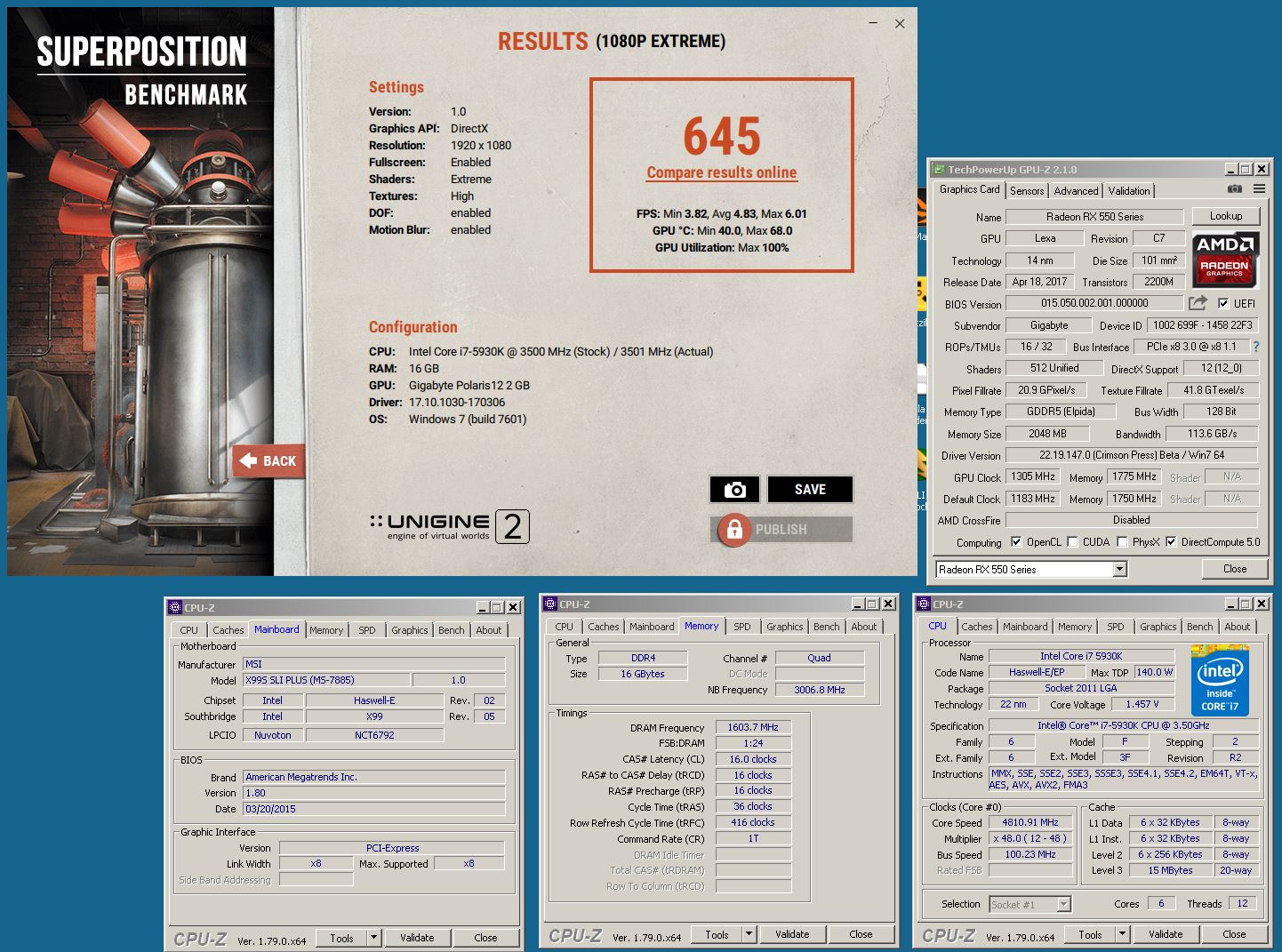Click the Core Speed value 4810.91 MHz
Screen dimensions: 1282x952
pos(1030,823)
